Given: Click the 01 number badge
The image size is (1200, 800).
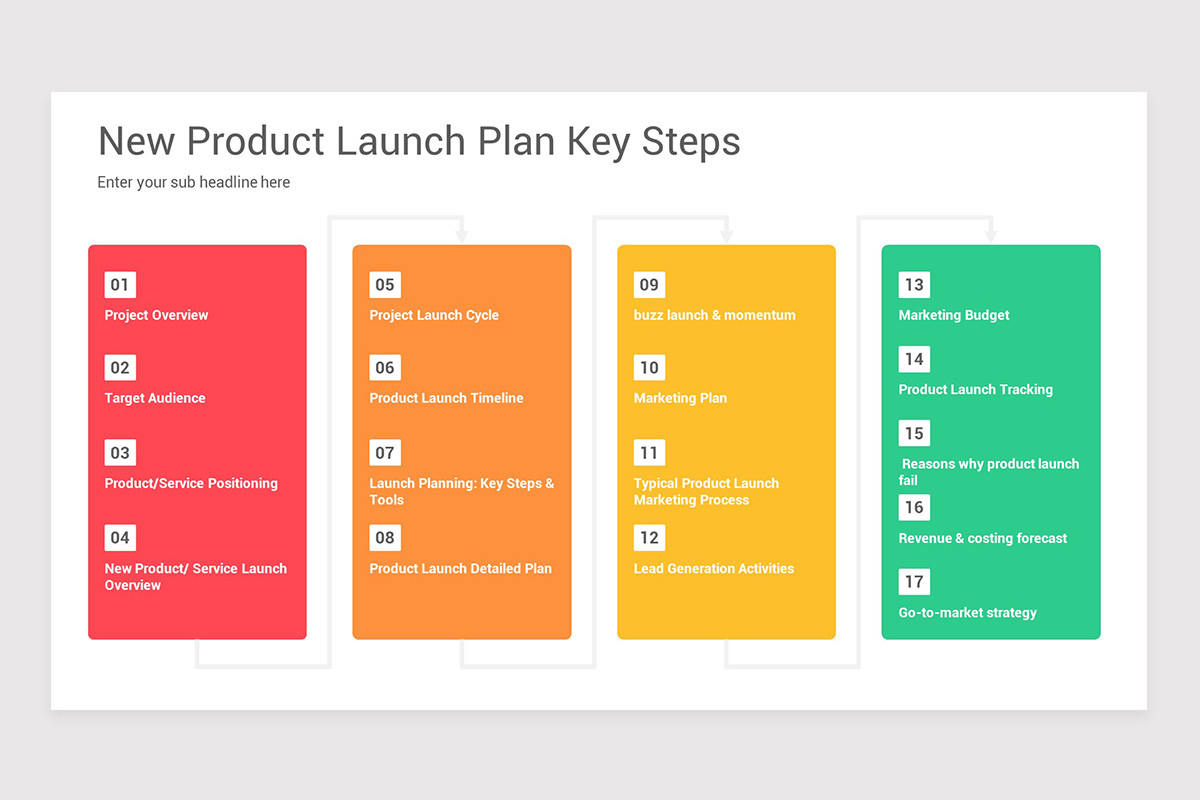Looking at the screenshot, I should tap(120, 285).
